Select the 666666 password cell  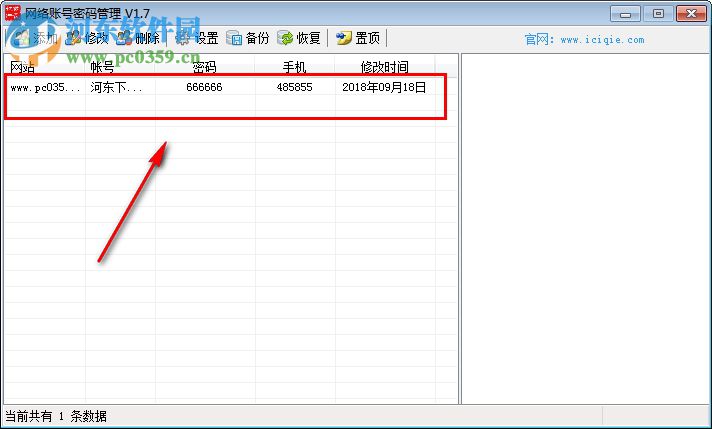point(204,87)
